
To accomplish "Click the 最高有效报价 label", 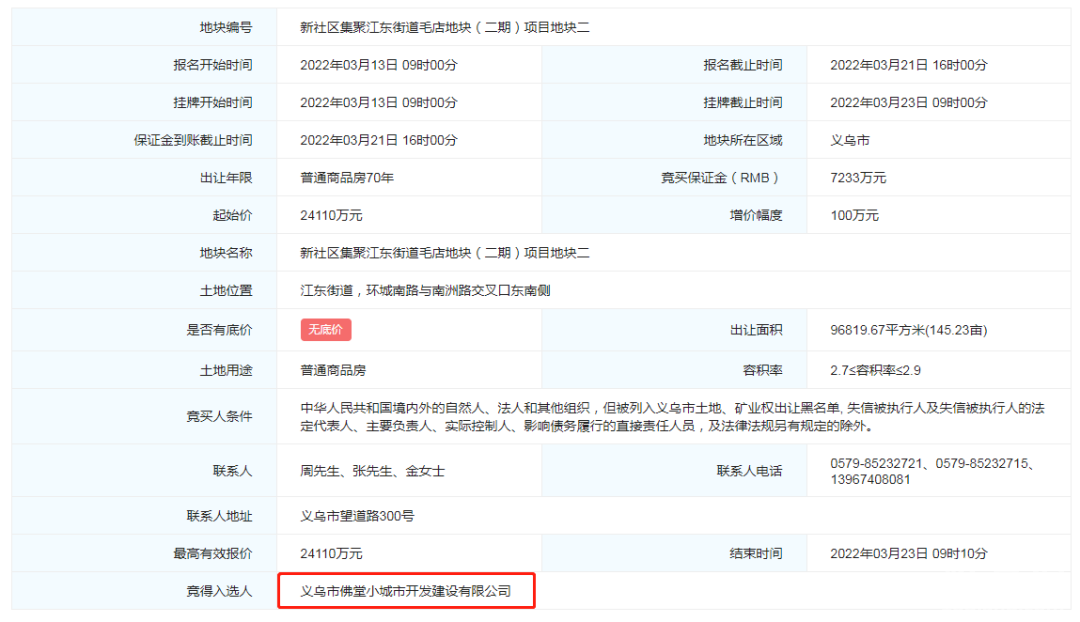I will click(212, 553).
